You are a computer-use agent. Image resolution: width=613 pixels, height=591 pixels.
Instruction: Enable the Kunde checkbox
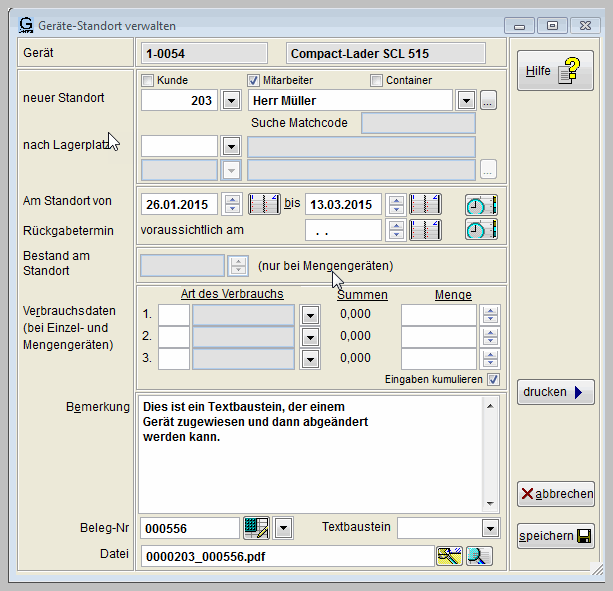(x=148, y=81)
